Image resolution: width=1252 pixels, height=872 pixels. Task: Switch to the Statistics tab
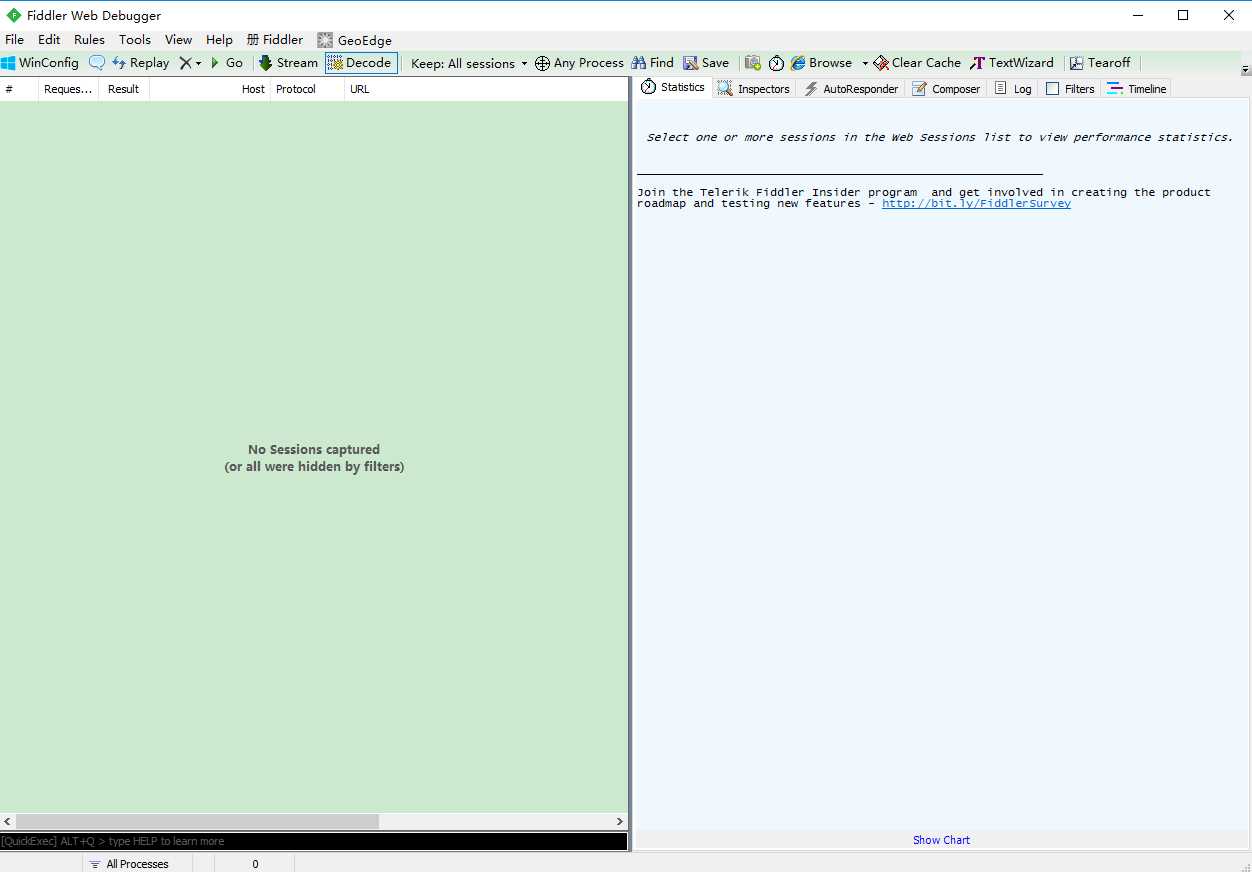point(673,87)
